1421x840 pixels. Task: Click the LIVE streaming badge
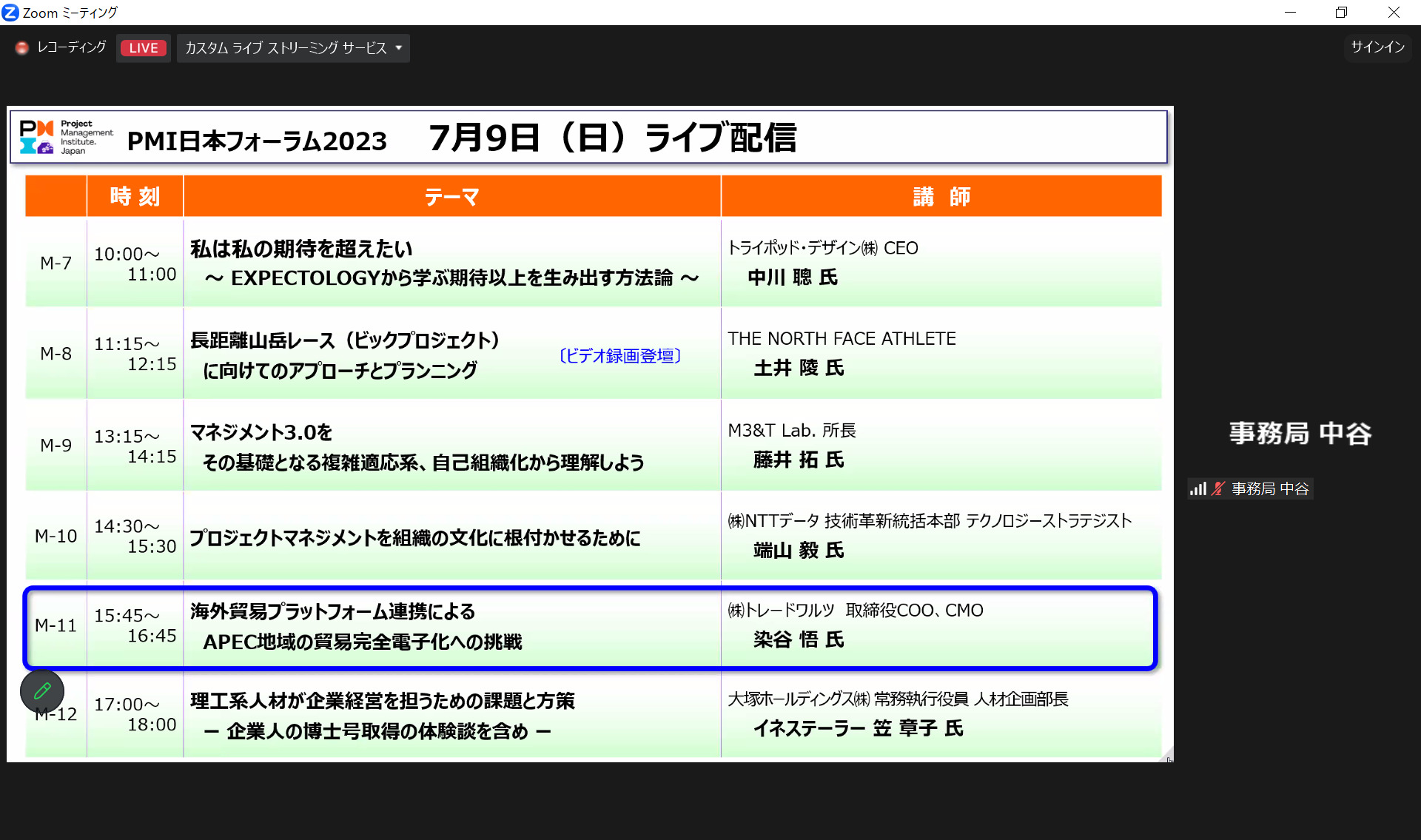click(x=144, y=48)
